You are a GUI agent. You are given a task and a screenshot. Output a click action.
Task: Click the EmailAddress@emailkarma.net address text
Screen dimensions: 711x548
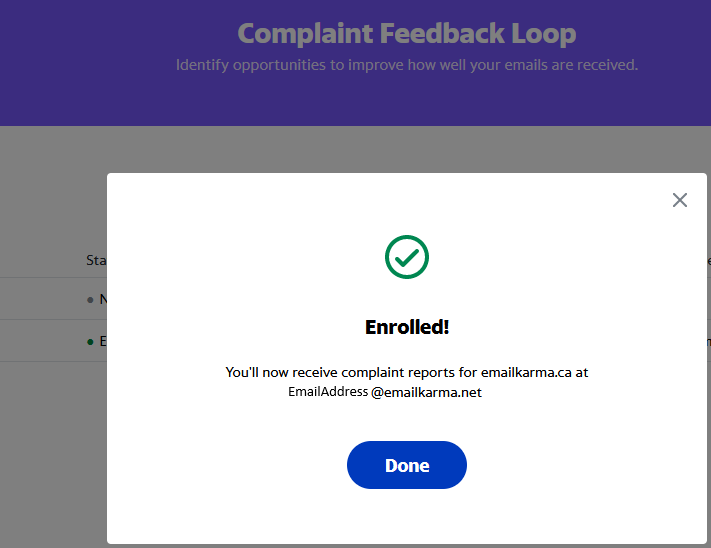[385, 392]
